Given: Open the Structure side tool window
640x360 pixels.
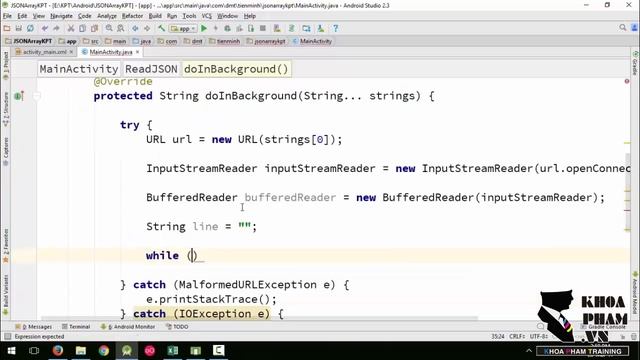Looking at the screenshot, I should coord(6,109).
